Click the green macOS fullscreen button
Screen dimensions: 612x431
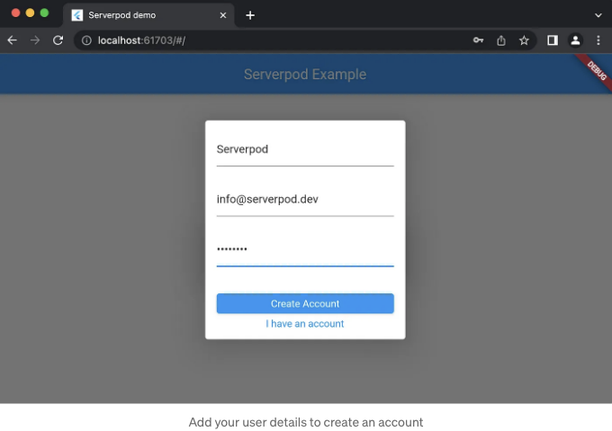point(44,13)
